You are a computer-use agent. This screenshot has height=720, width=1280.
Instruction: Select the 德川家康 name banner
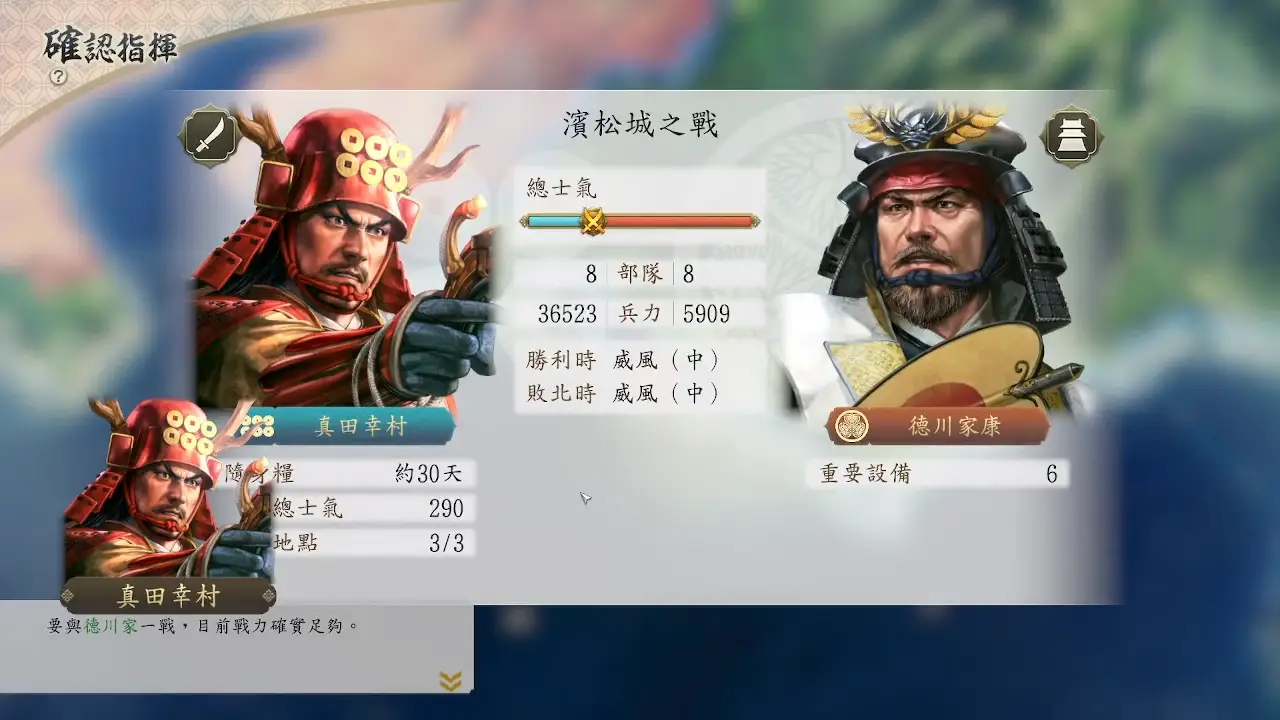click(939, 427)
